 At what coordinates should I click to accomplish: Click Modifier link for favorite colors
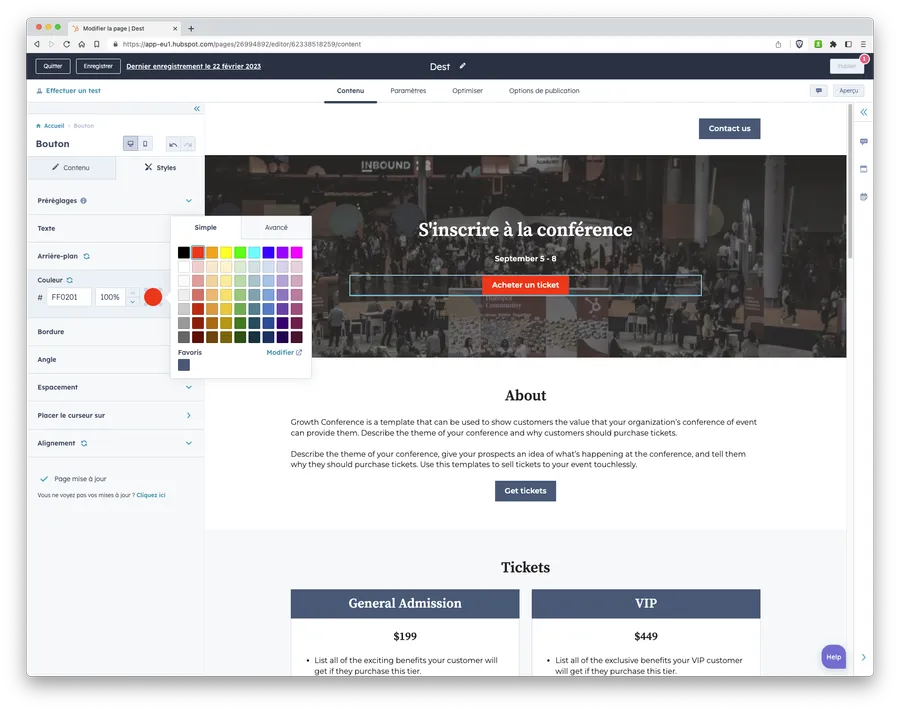(x=284, y=352)
